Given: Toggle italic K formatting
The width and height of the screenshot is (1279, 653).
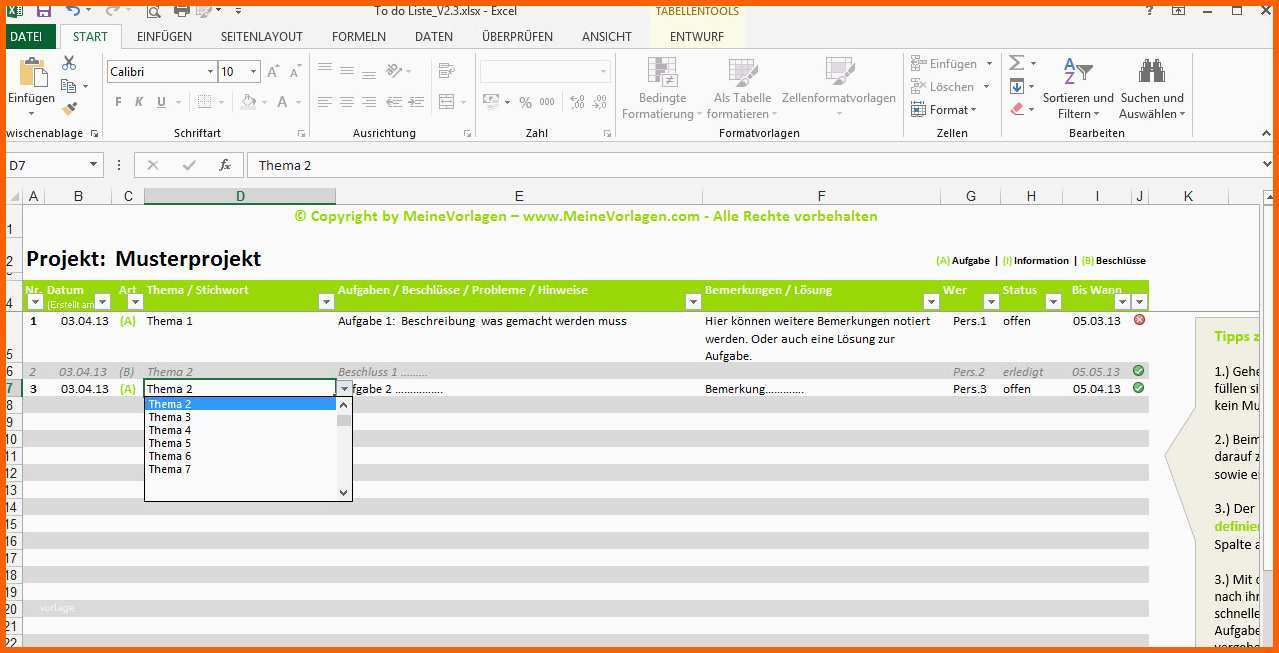Looking at the screenshot, I should (140, 102).
